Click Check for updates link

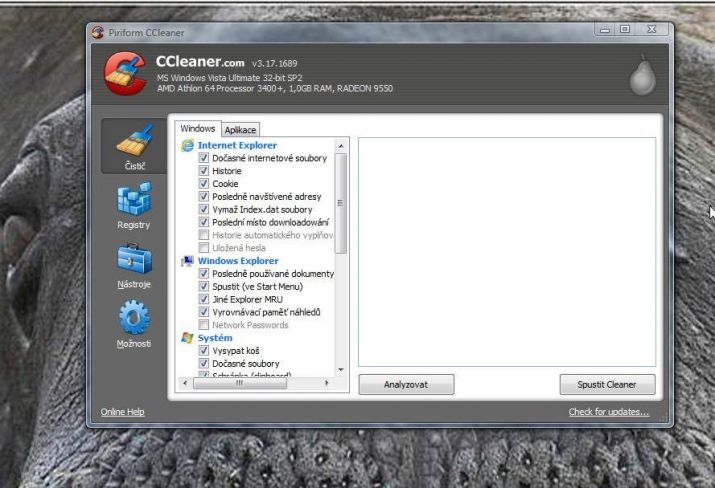coord(609,412)
